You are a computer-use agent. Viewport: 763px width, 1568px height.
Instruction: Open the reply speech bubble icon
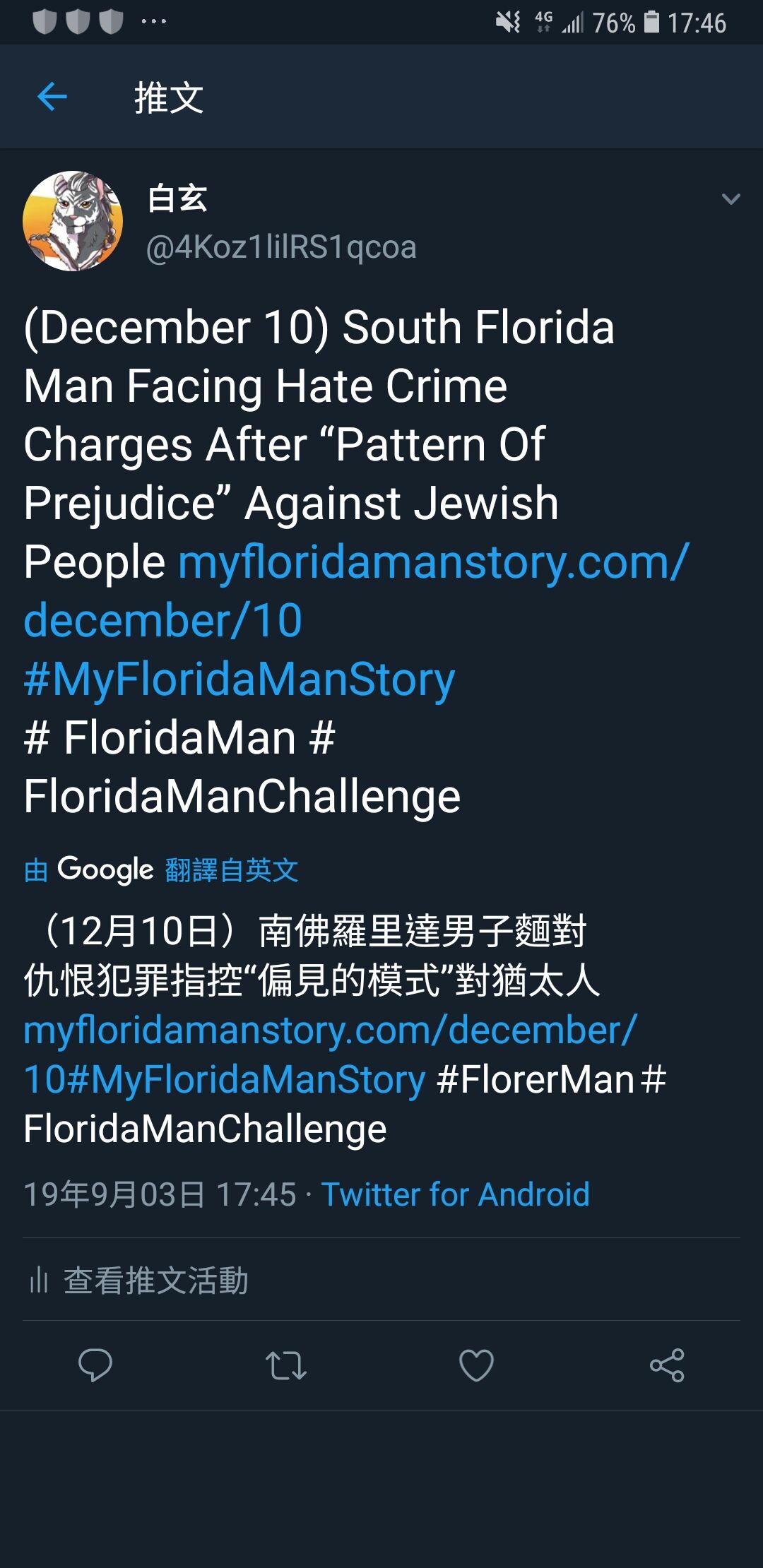(x=95, y=1365)
